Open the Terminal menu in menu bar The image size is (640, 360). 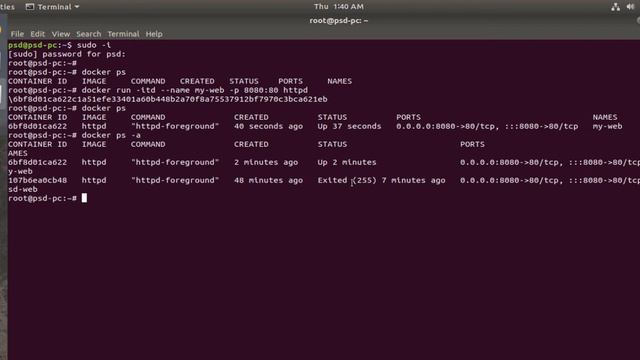pos(123,34)
